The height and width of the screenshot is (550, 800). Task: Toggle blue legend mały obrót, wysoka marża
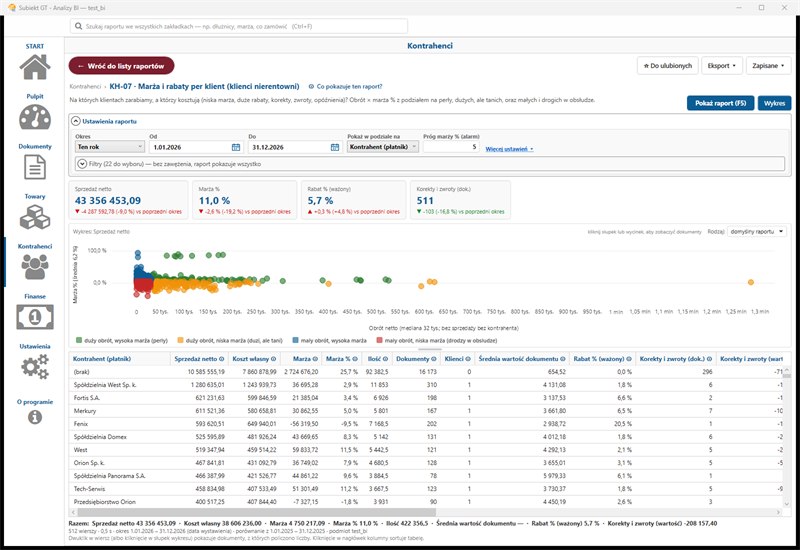click(330, 340)
